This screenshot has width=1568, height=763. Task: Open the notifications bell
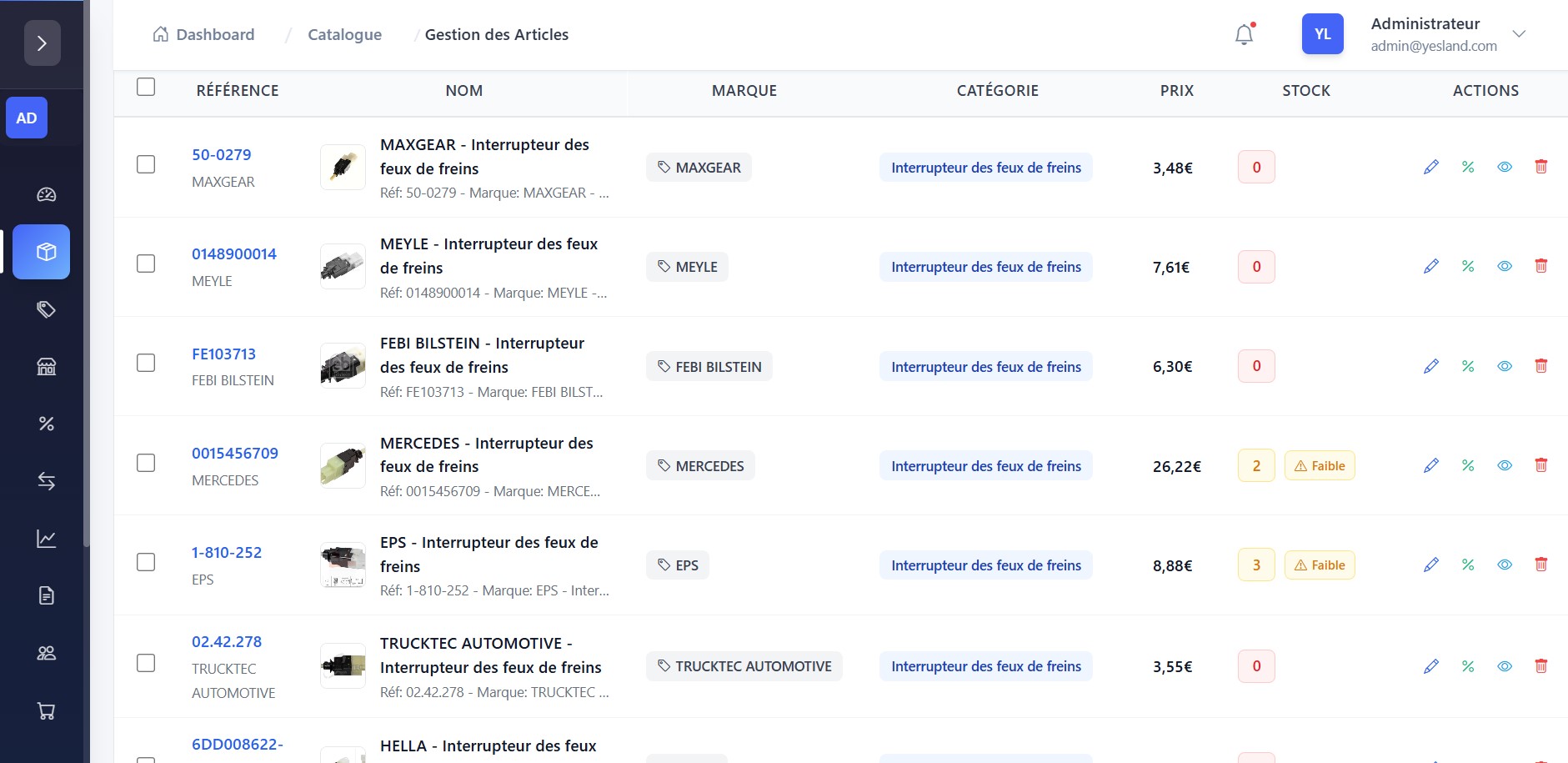pos(1244,35)
